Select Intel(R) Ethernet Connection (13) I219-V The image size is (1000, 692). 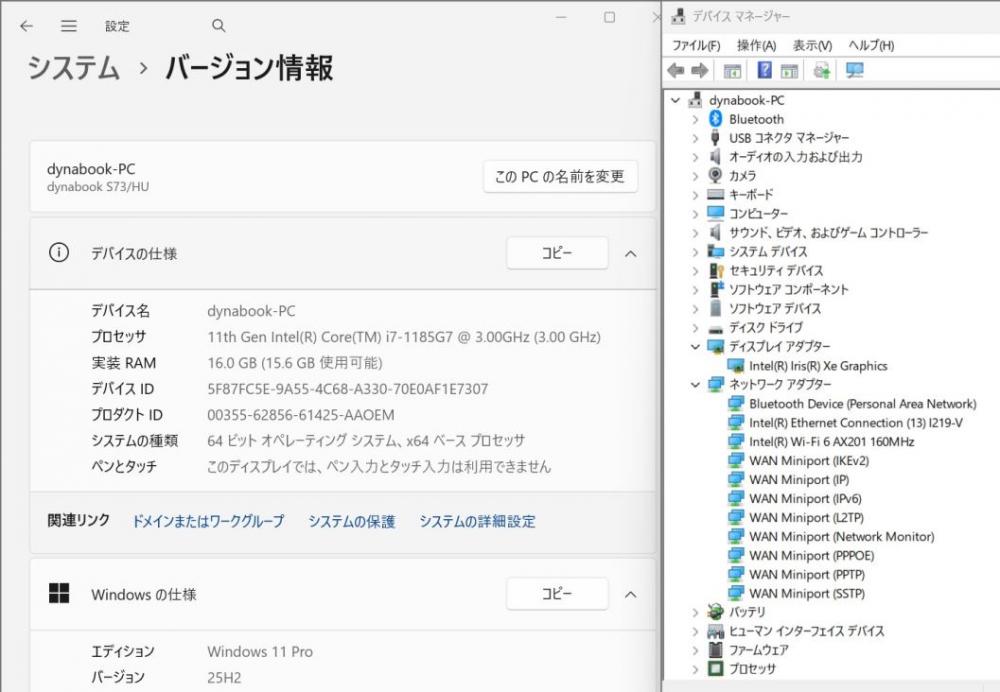[x=856, y=423]
